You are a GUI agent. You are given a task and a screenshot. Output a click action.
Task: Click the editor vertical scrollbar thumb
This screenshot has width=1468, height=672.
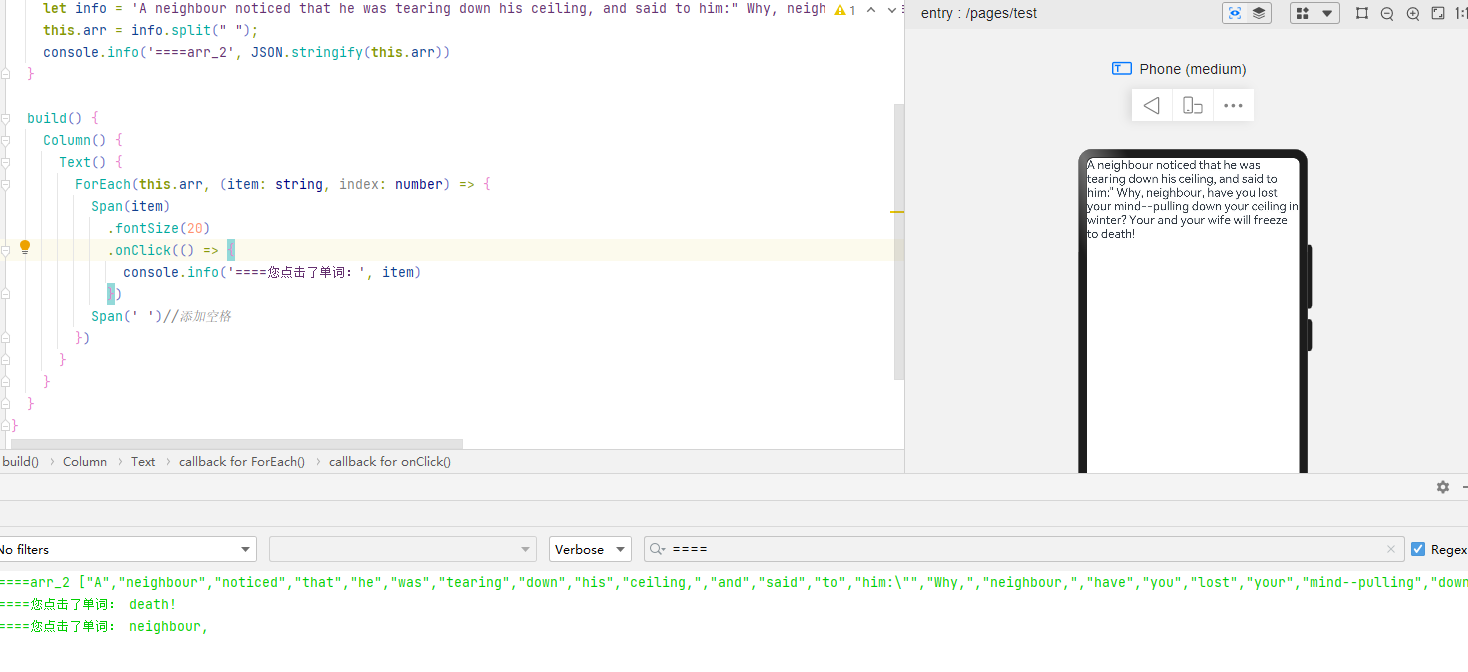pos(898,240)
